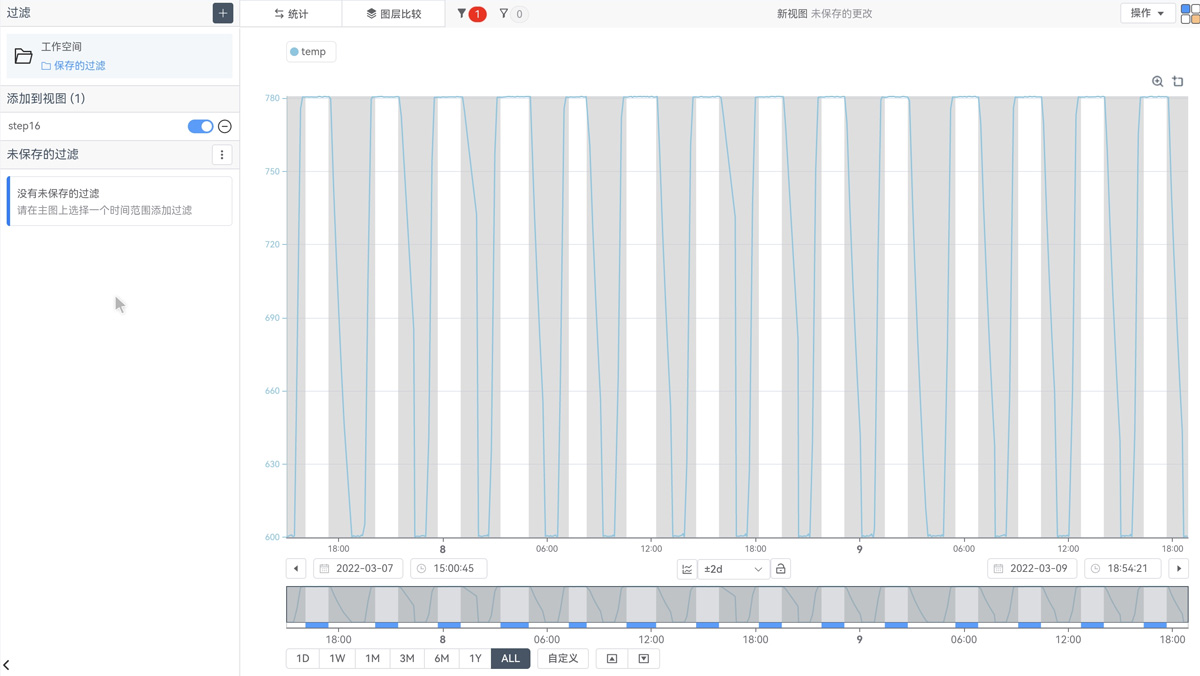
Task: Select the 1Y time range
Action: [475, 659]
